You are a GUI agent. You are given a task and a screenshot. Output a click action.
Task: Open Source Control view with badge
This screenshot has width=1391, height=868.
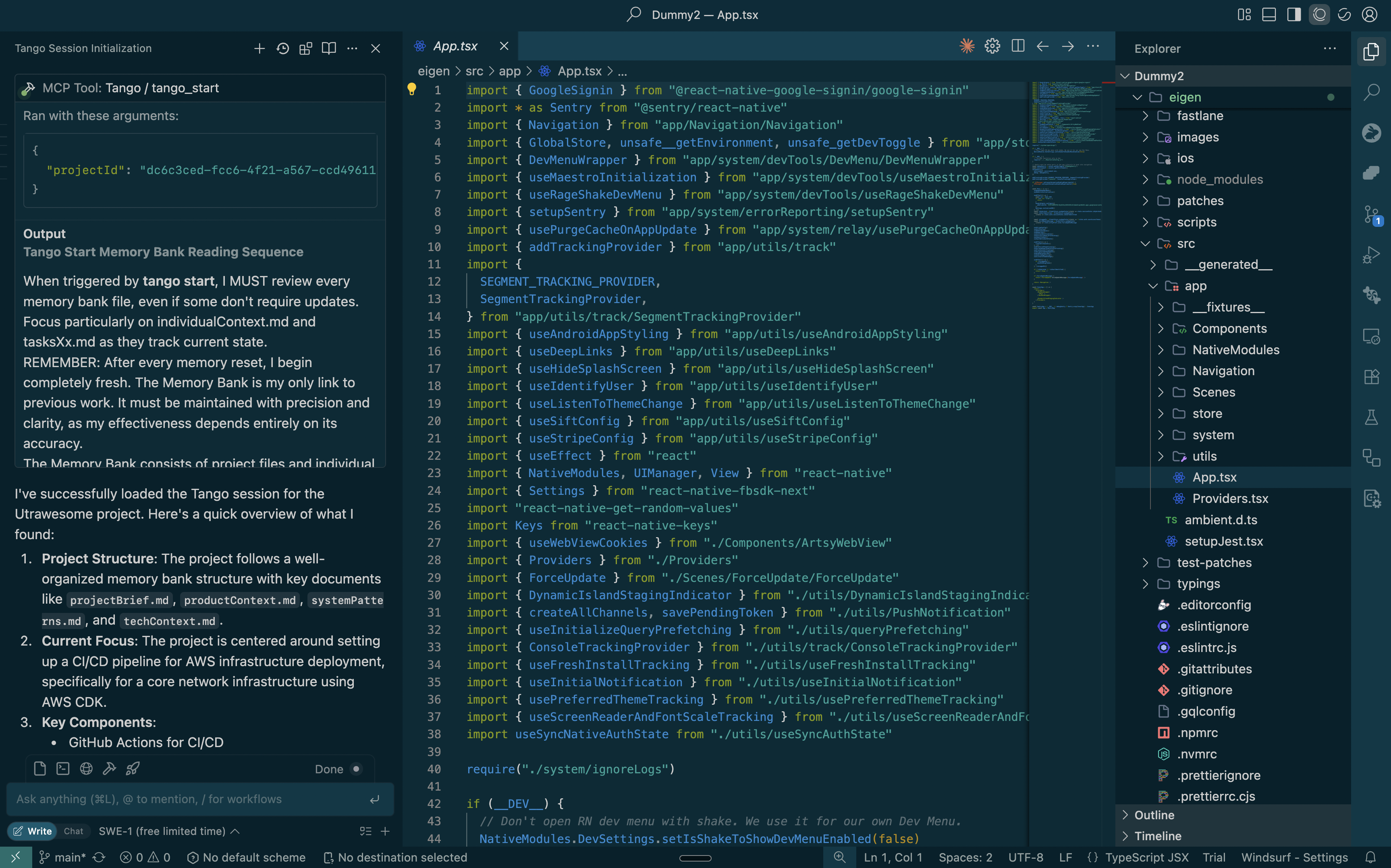coord(1371,215)
